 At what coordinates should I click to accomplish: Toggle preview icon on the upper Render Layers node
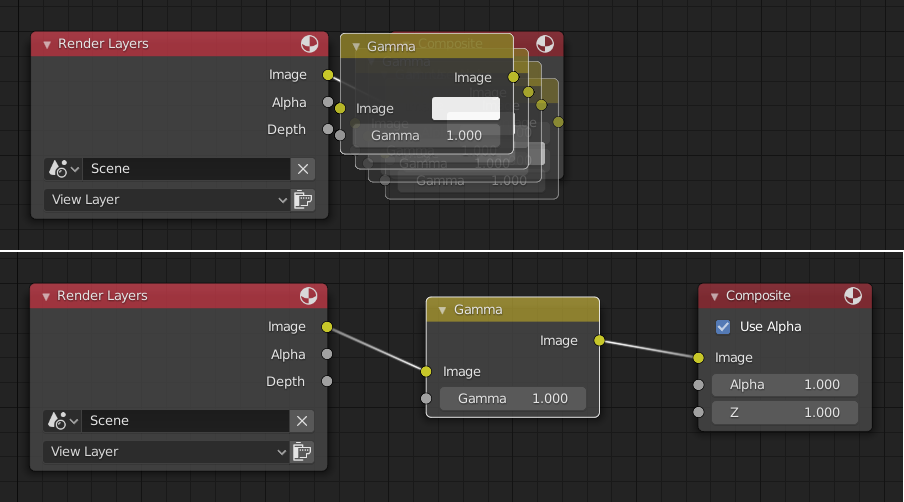310,44
